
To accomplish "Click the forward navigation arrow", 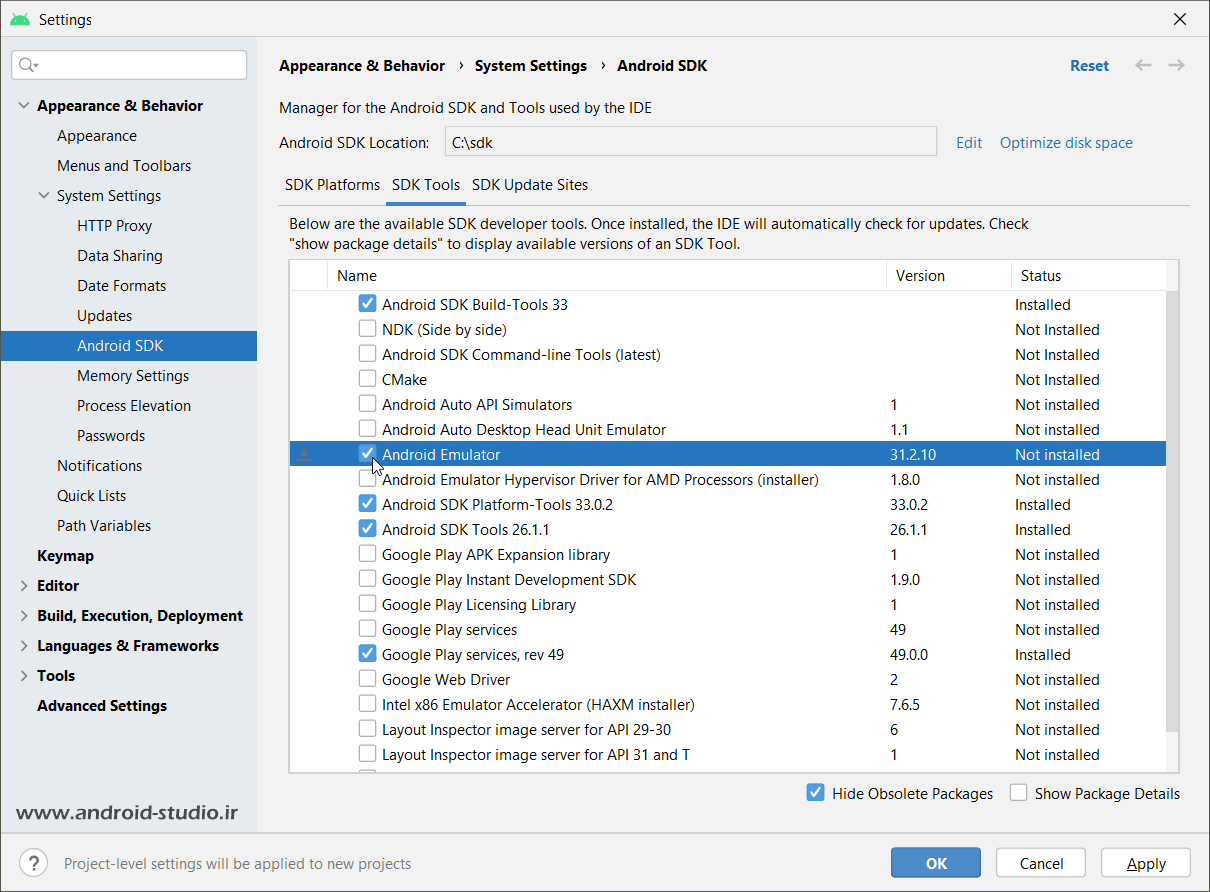I will coord(1177,65).
